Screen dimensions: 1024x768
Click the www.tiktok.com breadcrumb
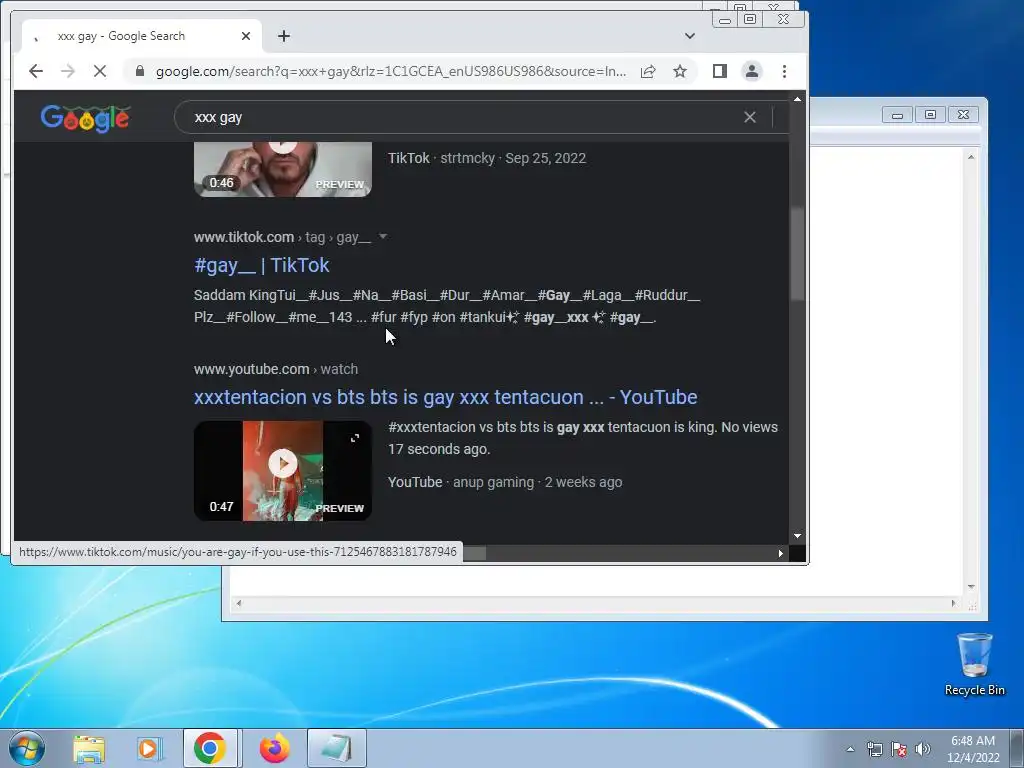[x=244, y=237]
